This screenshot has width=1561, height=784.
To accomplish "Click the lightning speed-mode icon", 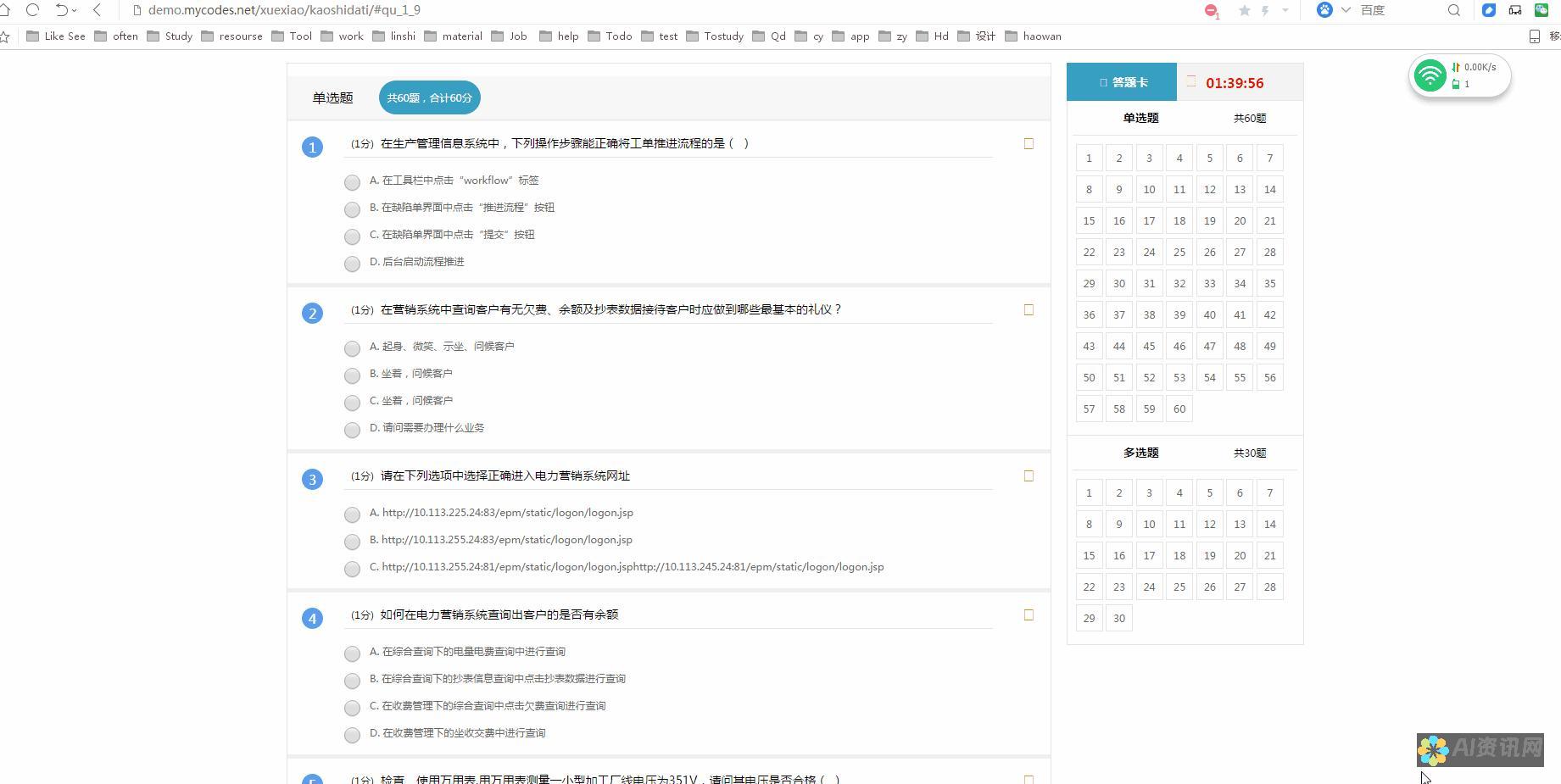I will pos(1265,10).
